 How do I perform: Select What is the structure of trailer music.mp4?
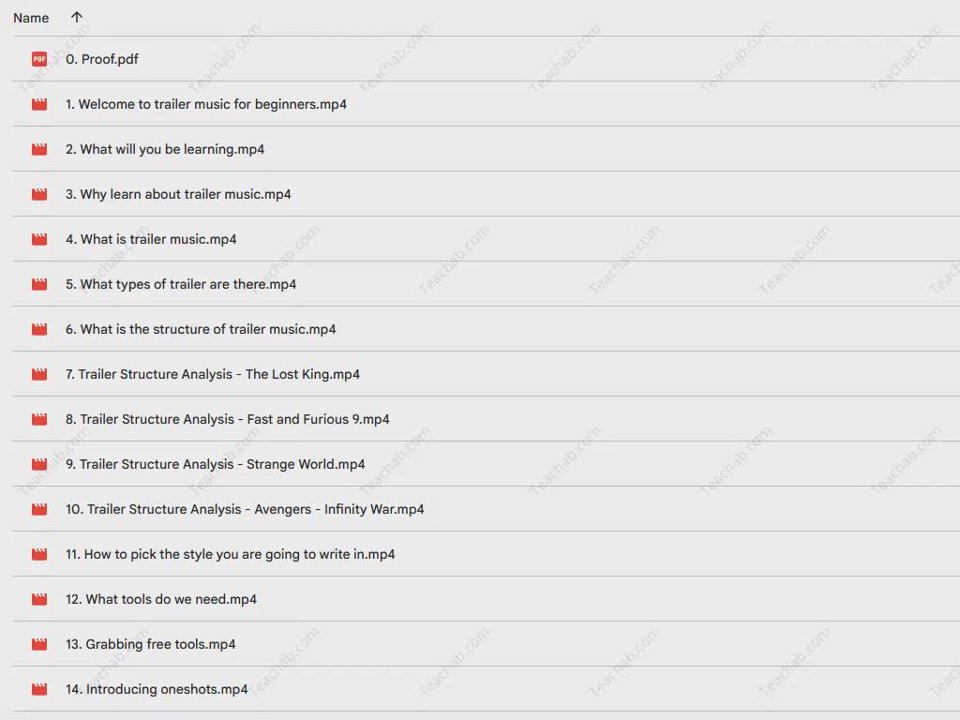201,330
